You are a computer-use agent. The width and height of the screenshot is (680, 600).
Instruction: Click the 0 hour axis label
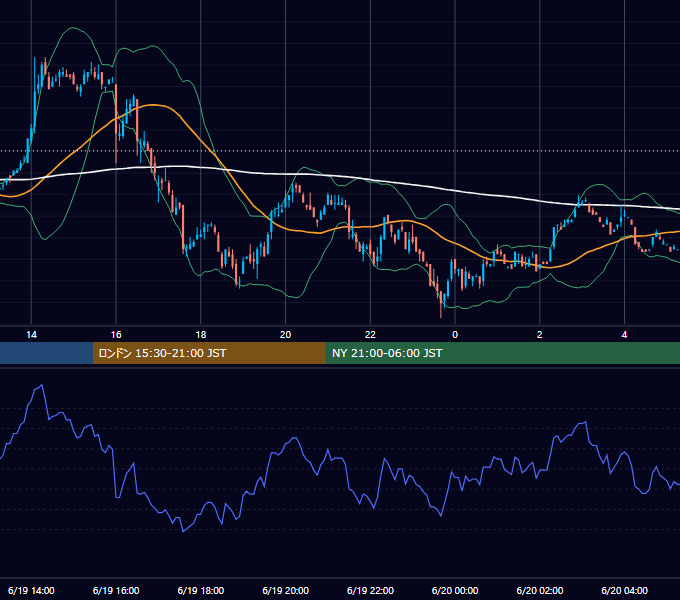(455, 335)
